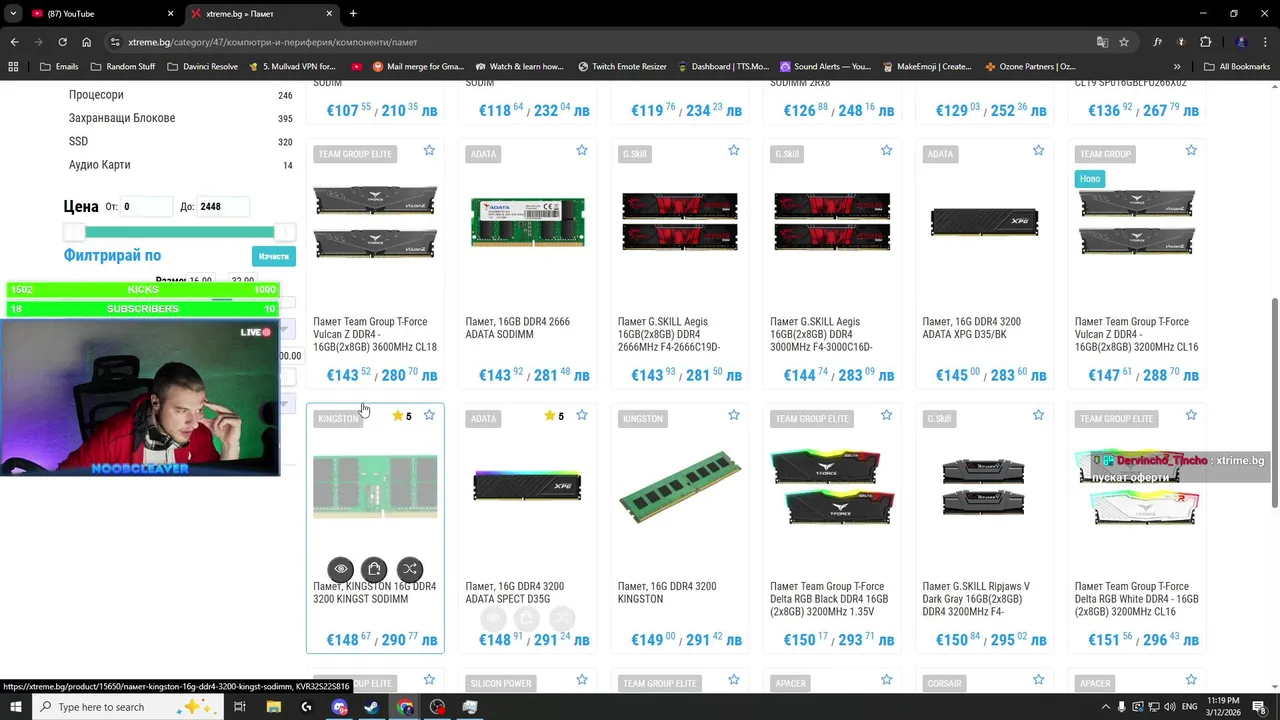Show hidden system tray icons chevron
1280x720 pixels.
(x=1104, y=707)
